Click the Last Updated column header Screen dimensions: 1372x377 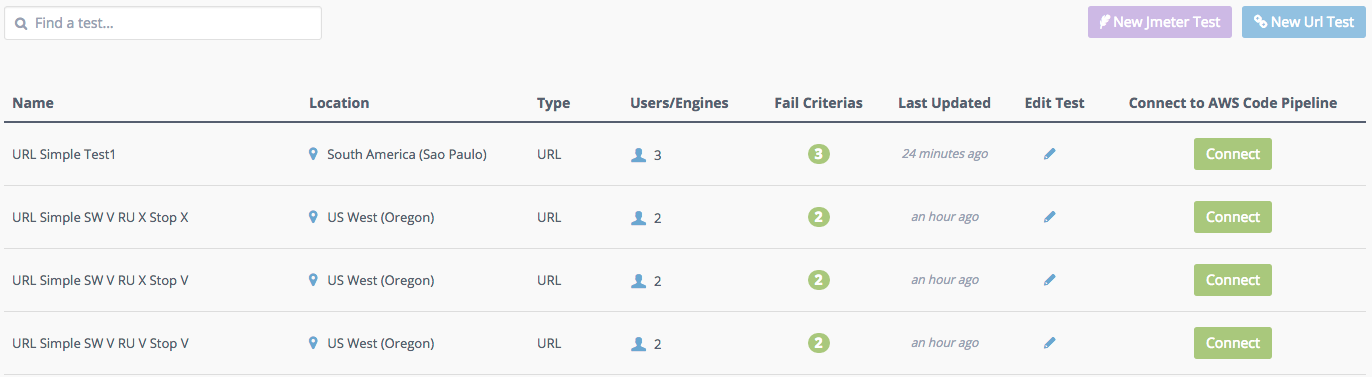[x=944, y=102]
